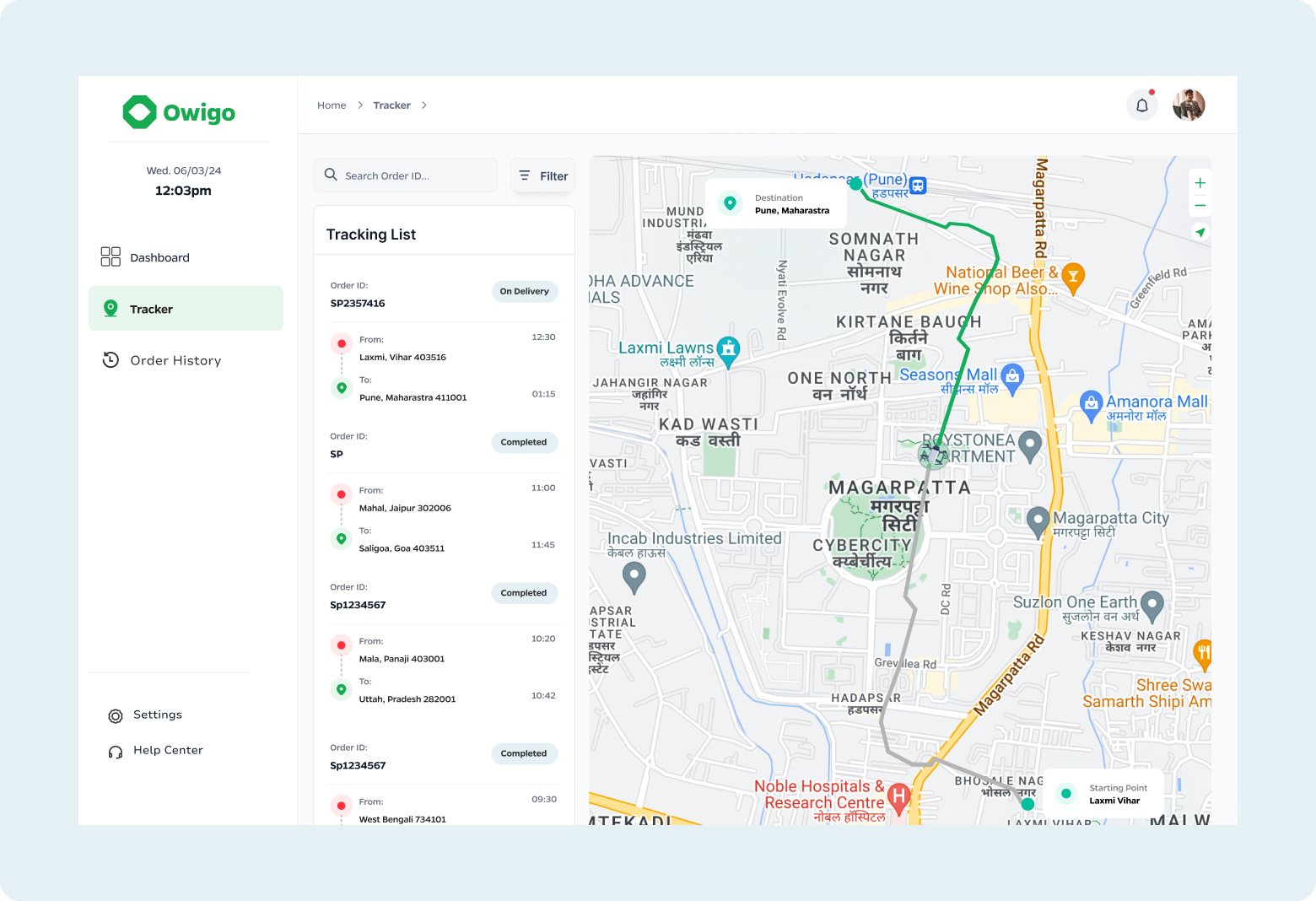The image size is (1316, 901).
Task: Open notifications bell
Action: 1142,105
